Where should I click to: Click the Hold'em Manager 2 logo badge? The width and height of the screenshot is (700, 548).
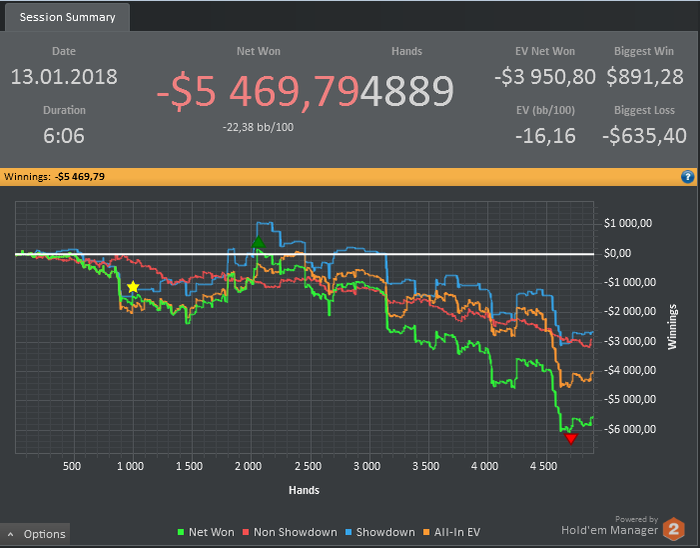click(x=674, y=529)
